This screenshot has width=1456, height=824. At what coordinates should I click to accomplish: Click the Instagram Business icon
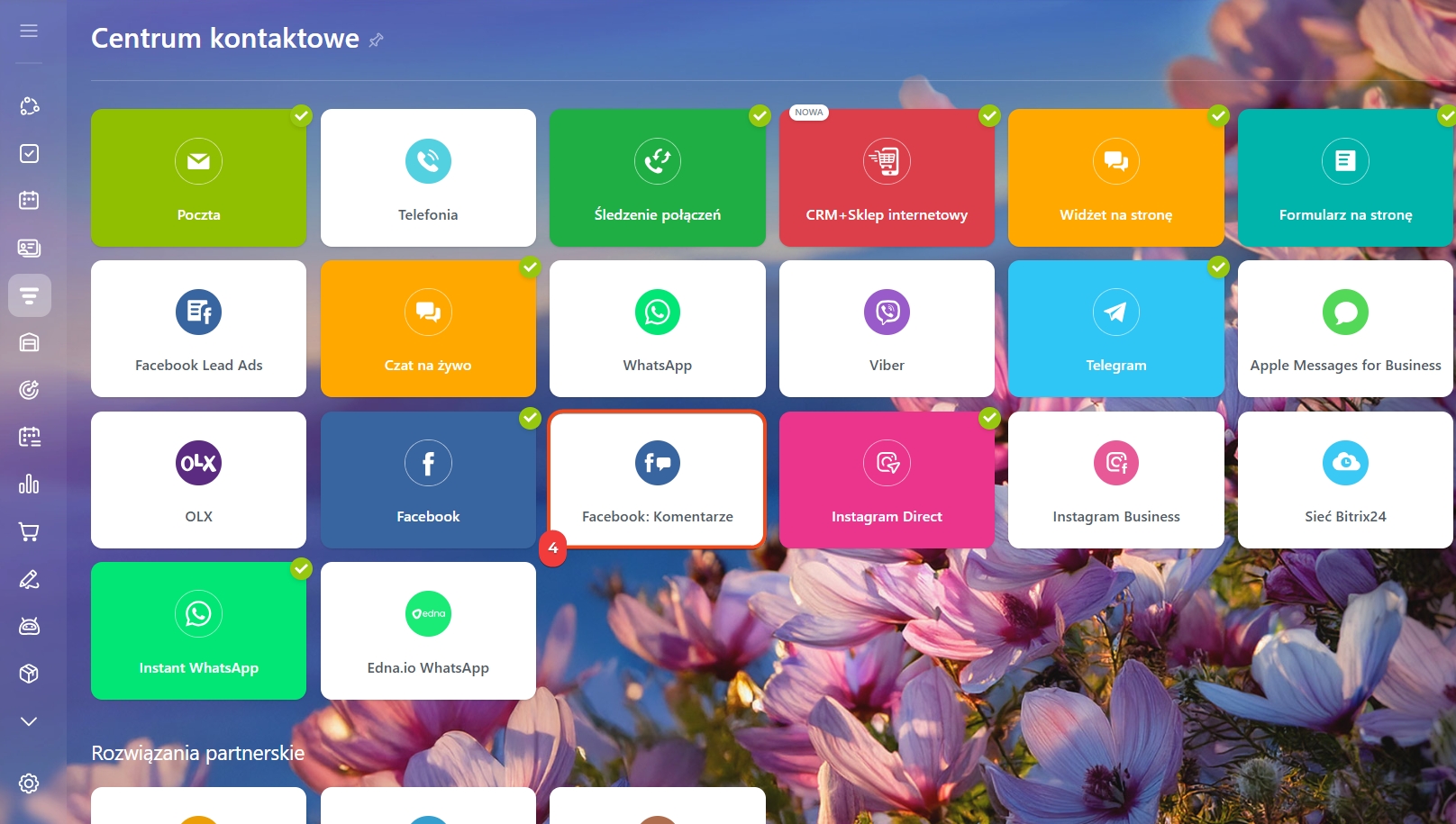pyautogui.click(x=1116, y=463)
